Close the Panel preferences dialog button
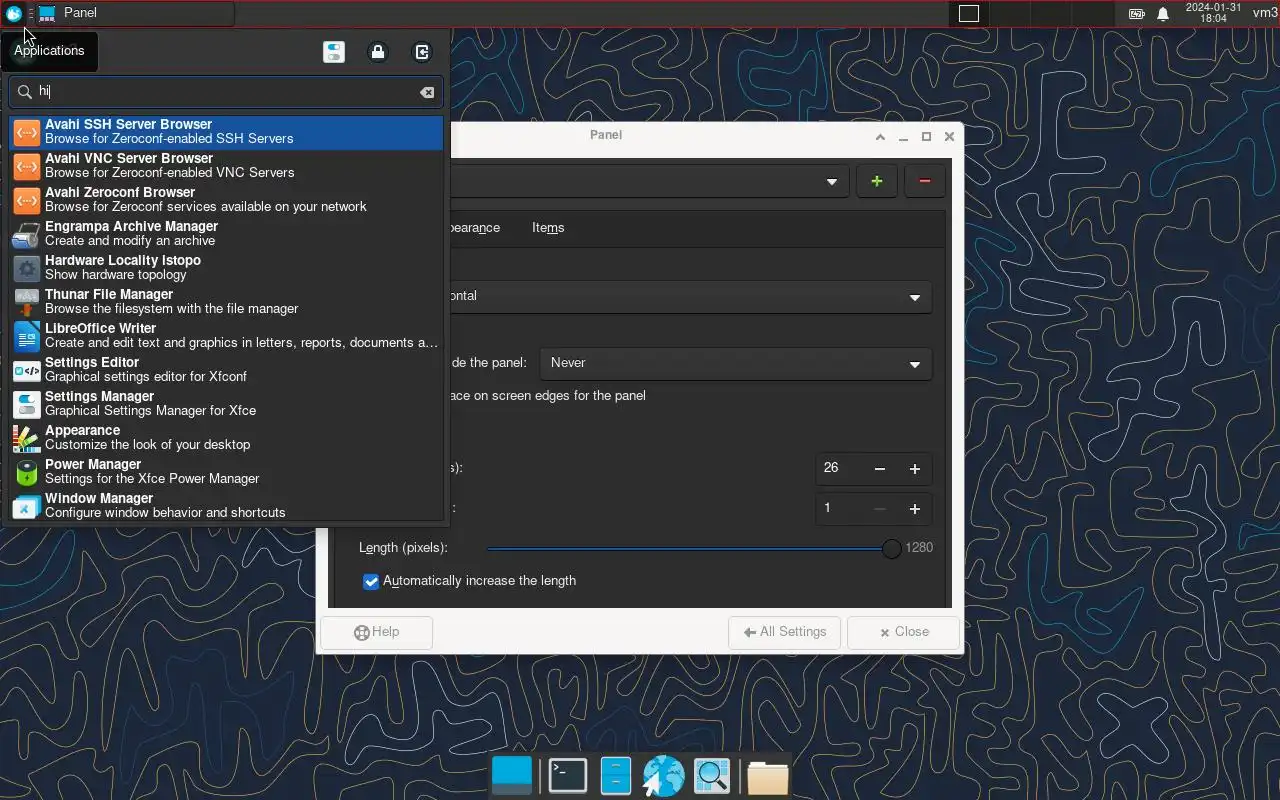Screen dimensions: 1280x800 [904, 632]
